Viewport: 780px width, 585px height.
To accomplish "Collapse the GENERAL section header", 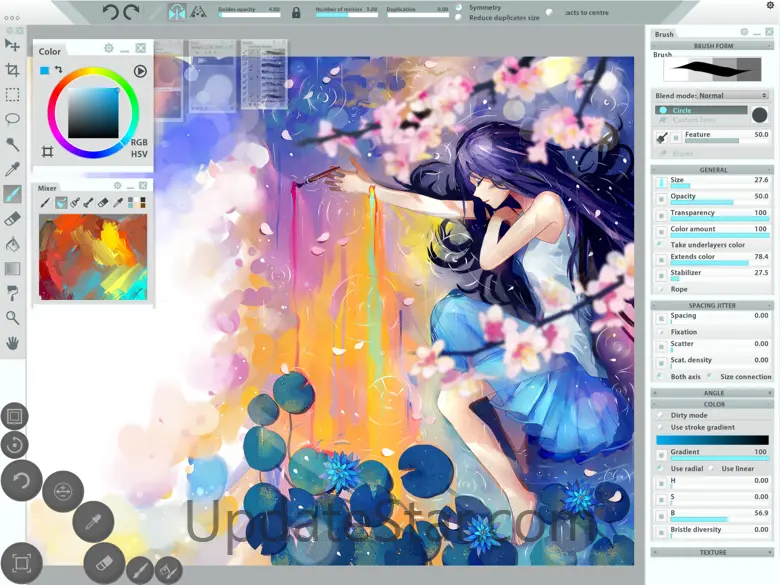I will click(x=712, y=170).
